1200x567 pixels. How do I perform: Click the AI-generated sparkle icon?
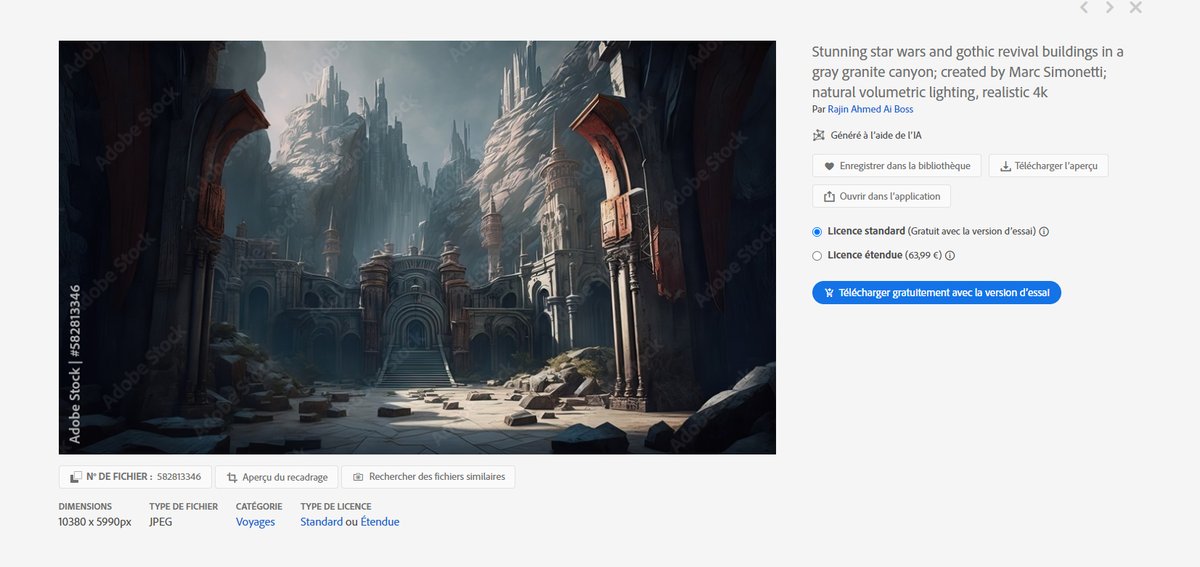pos(819,135)
